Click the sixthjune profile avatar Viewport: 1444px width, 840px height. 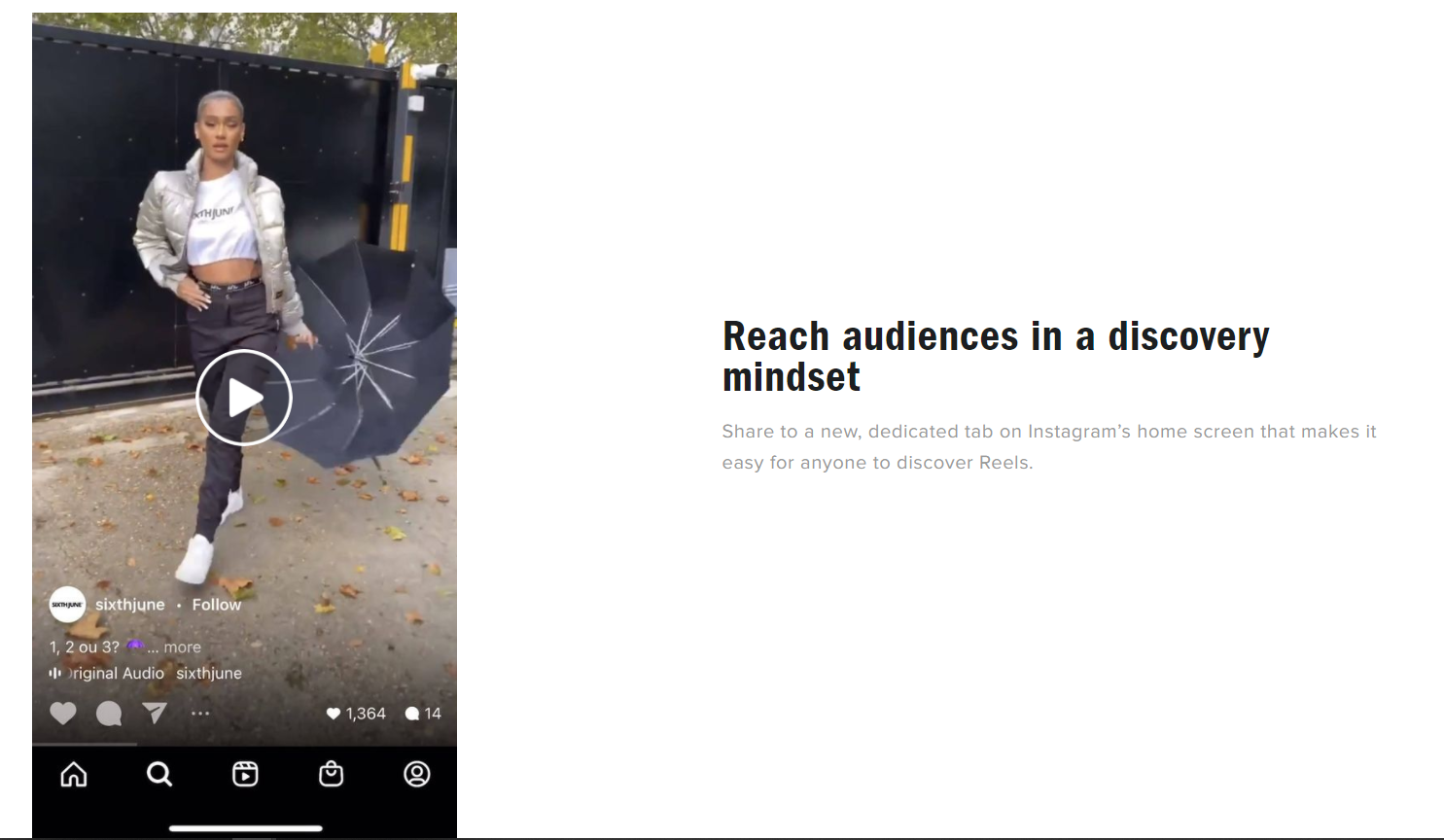pos(67,605)
